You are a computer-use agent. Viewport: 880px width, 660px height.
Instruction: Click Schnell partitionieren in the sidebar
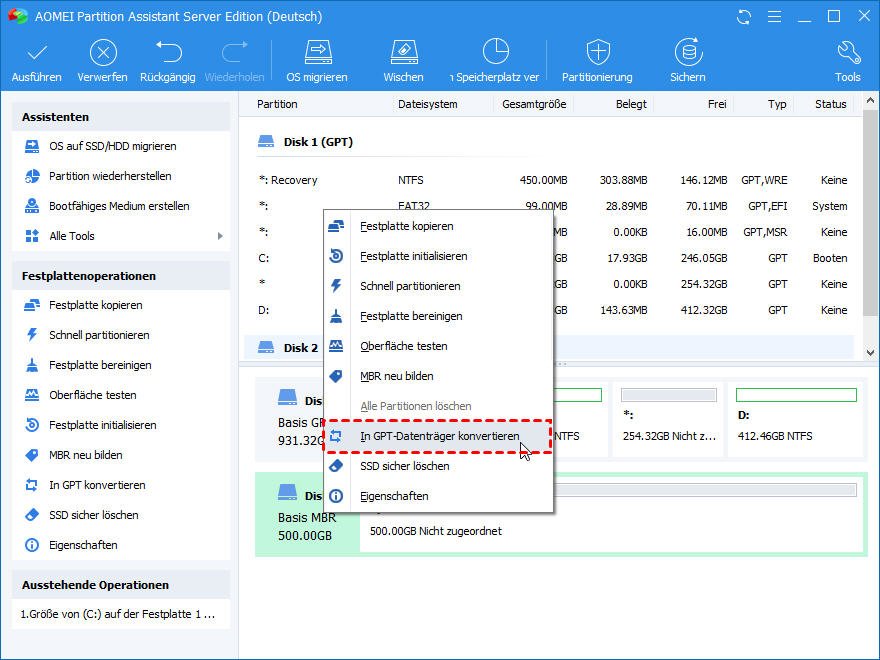tap(99, 335)
